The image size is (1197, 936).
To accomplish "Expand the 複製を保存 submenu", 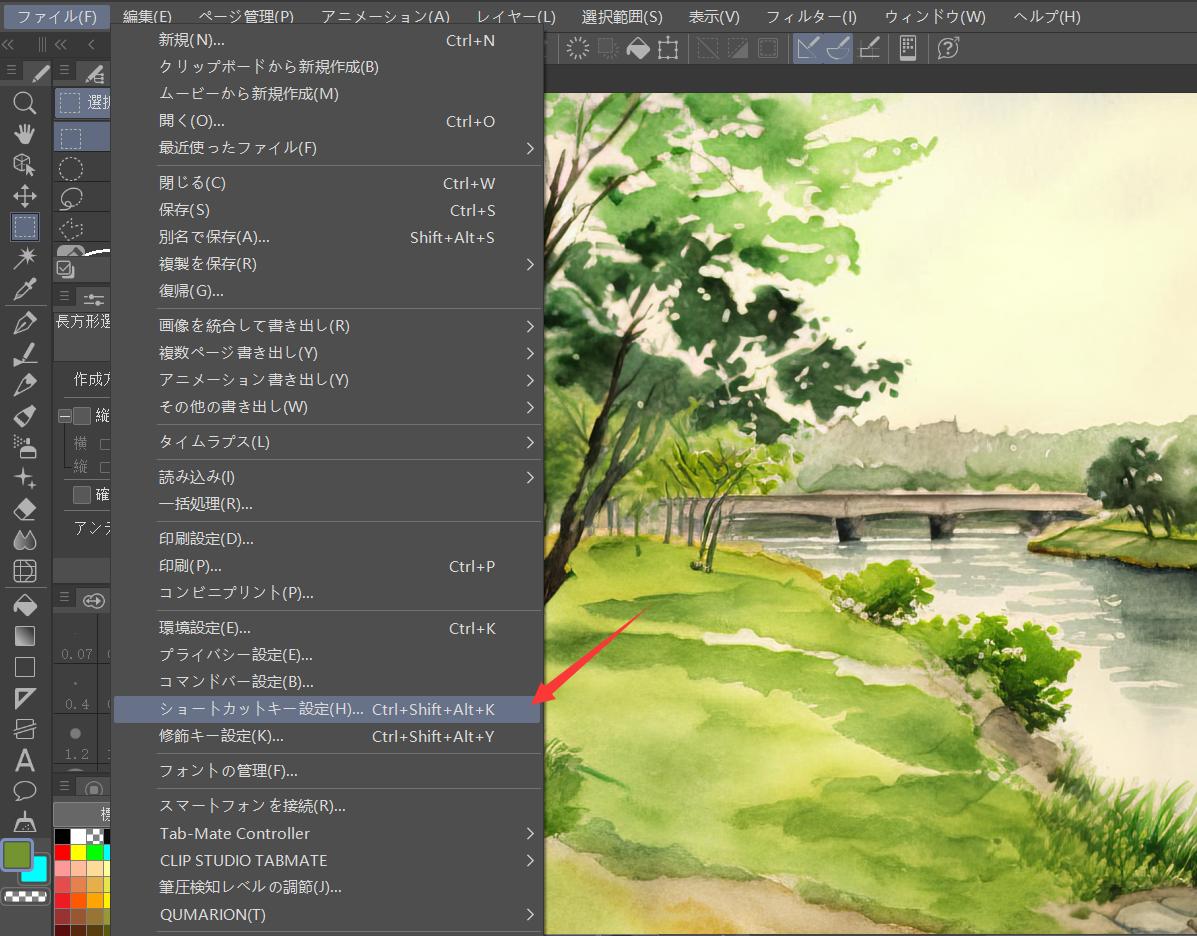I will pyautogui.click(x=327, y=264).
